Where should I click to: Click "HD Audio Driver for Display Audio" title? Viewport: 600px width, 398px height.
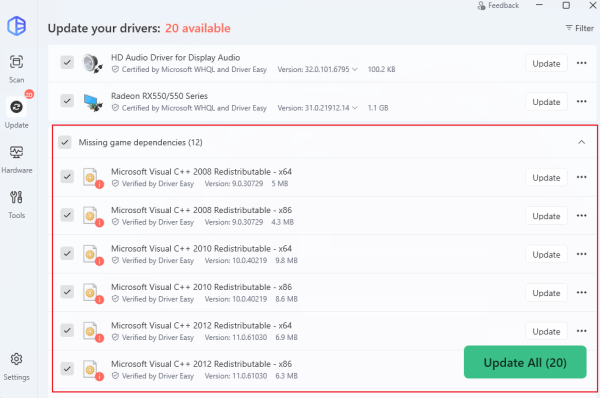pyautogui.click(x=176, y=57)
